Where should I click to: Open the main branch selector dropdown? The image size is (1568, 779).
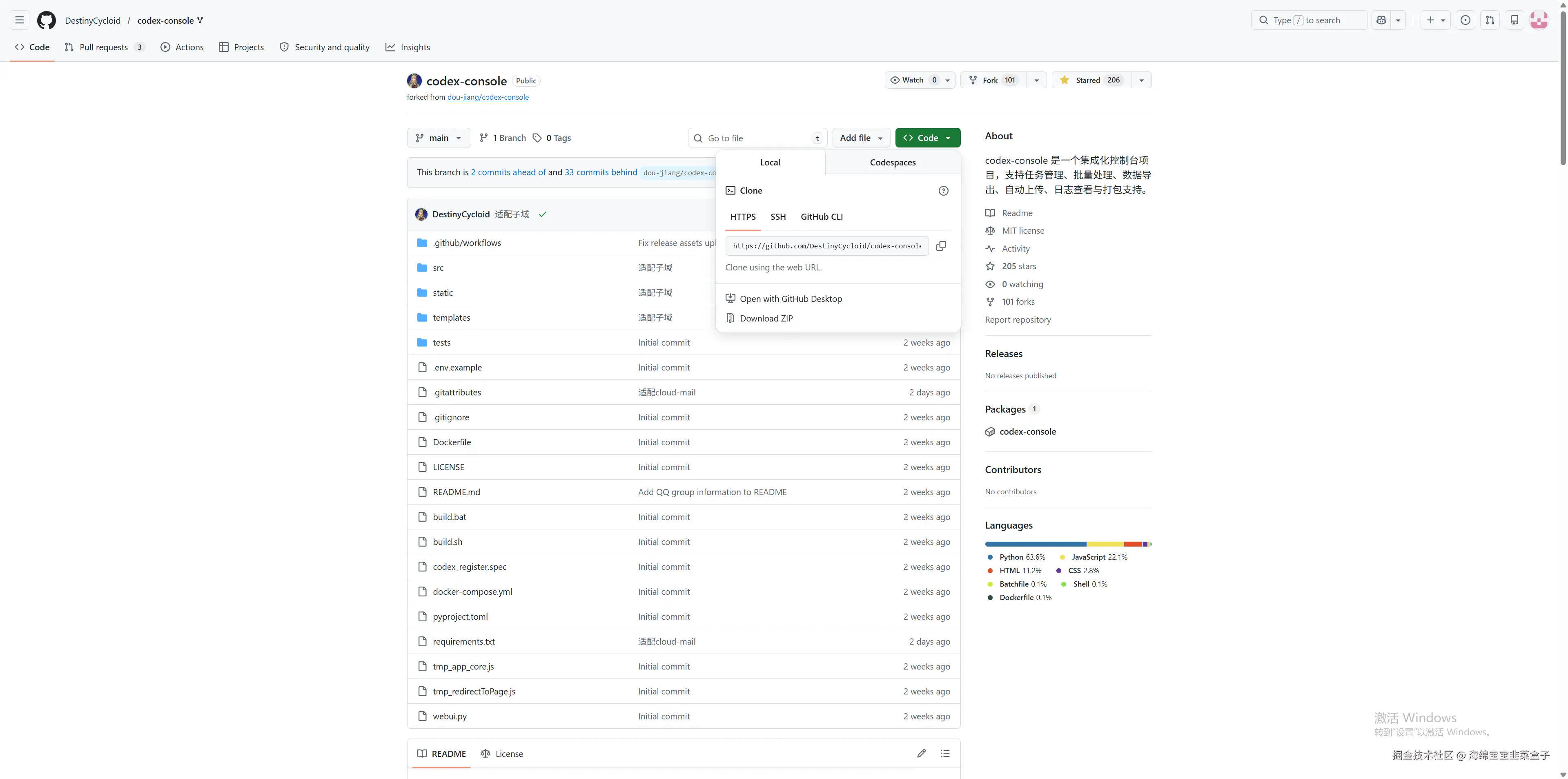[438, 138]
